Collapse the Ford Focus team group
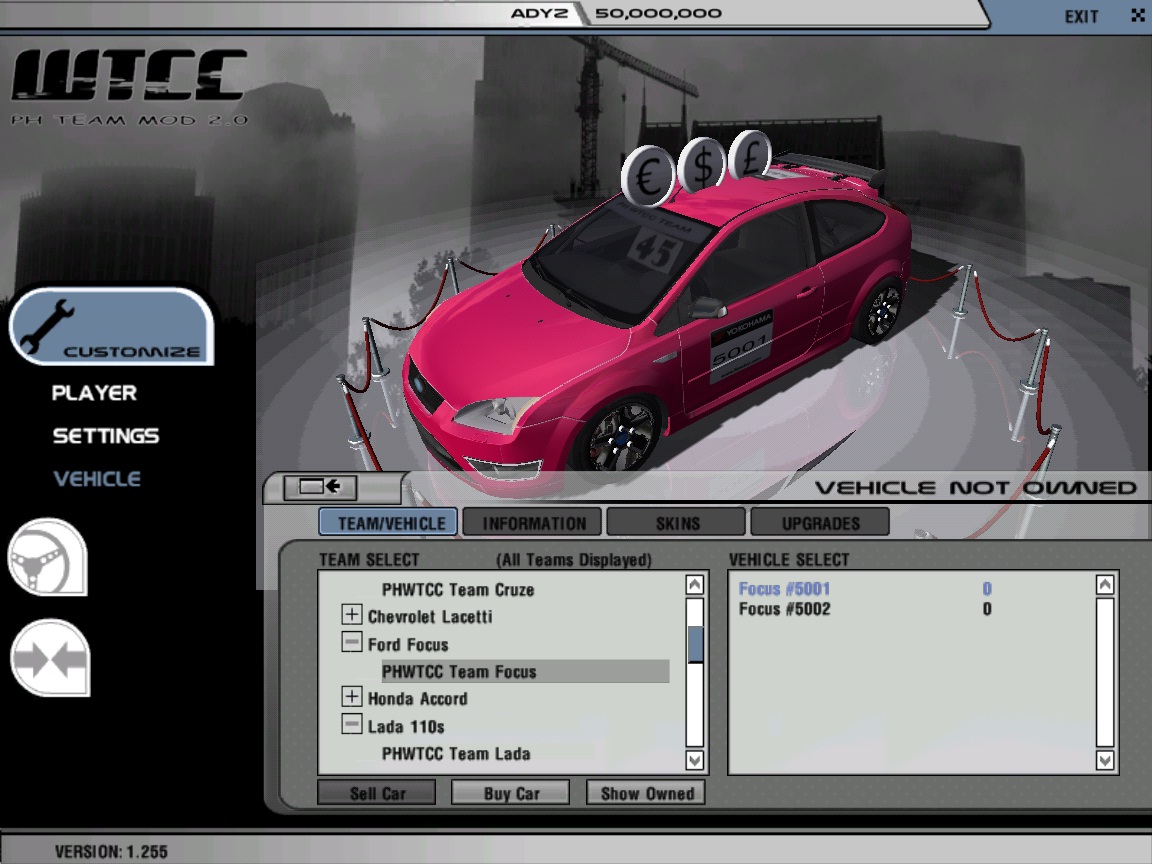1152x864 pixels. 352,642
